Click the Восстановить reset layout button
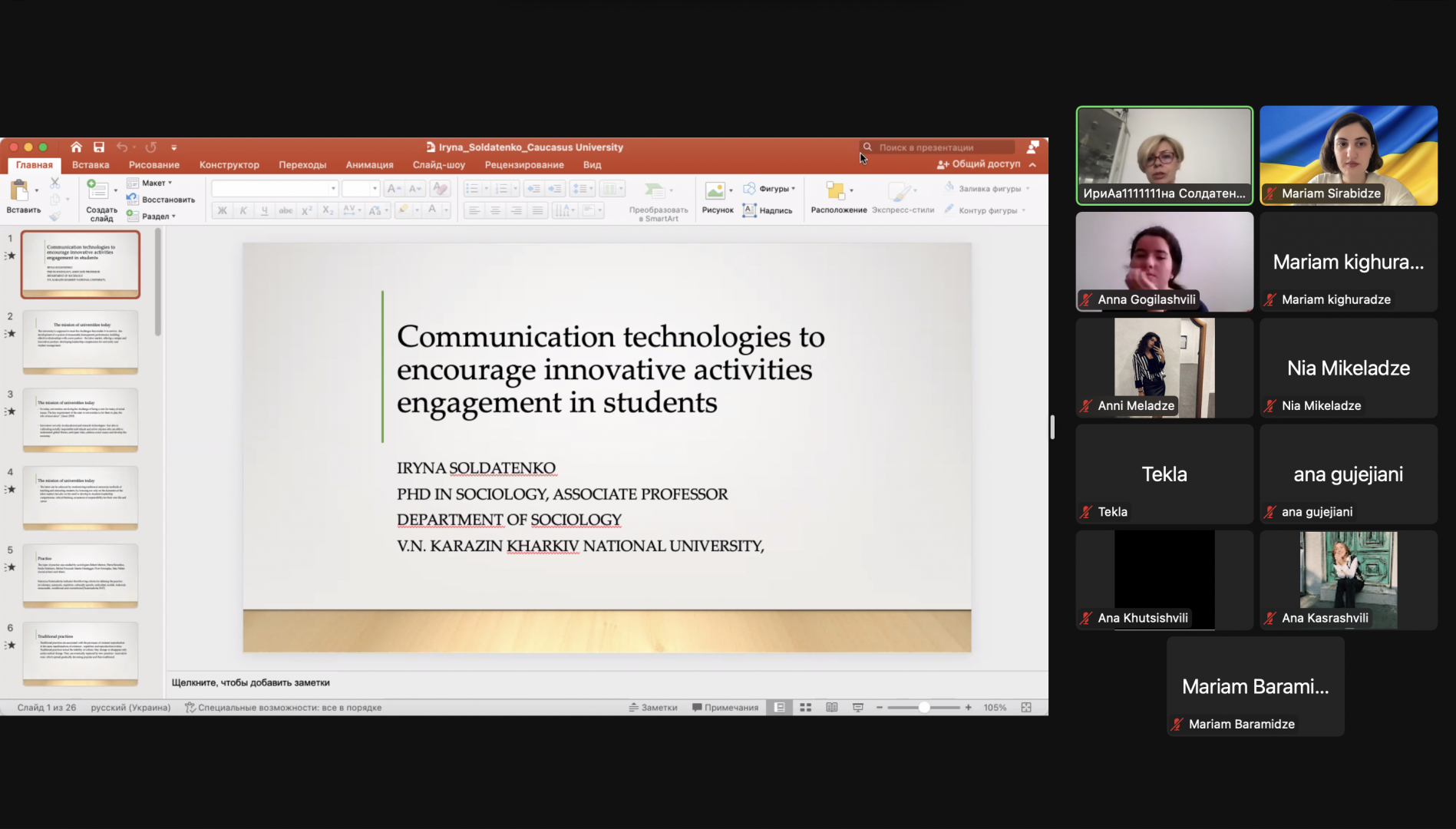1456x829 pixels. (161, 200)
